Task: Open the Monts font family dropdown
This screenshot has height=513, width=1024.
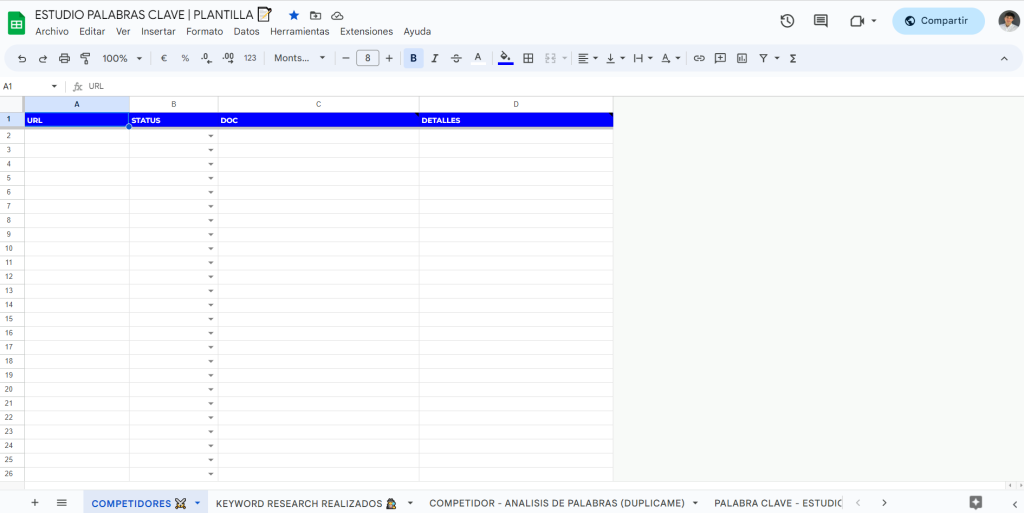Action: 300,58
